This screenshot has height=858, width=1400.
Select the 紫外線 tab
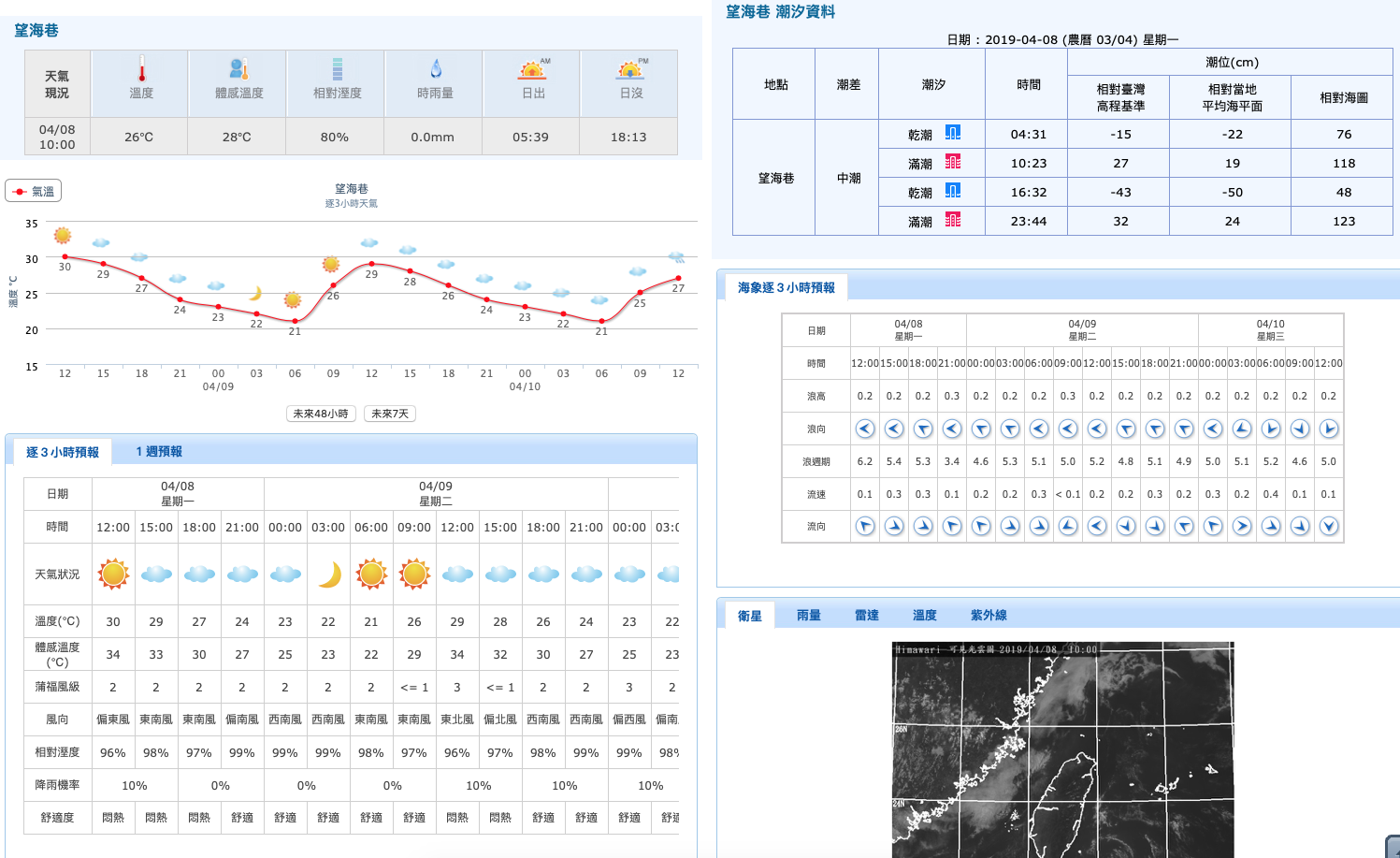point(989,615)
